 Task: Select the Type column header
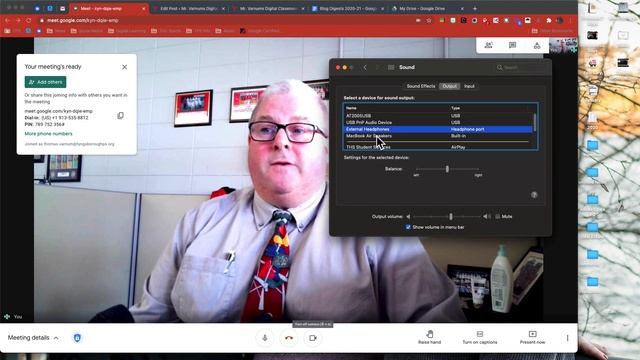456,108
